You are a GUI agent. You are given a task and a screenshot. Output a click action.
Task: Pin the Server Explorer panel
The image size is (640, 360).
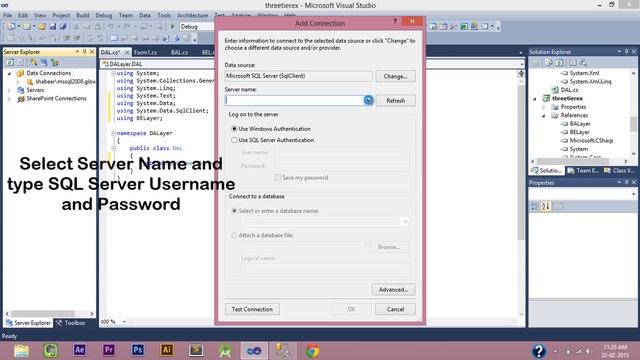point(84,52)
